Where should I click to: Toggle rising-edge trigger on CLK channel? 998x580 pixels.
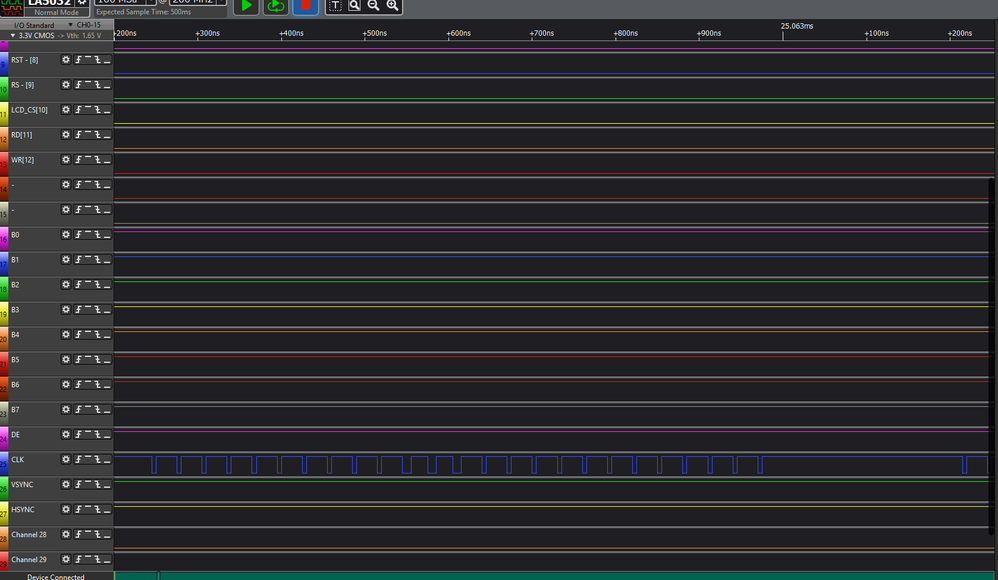click(78, 459)
